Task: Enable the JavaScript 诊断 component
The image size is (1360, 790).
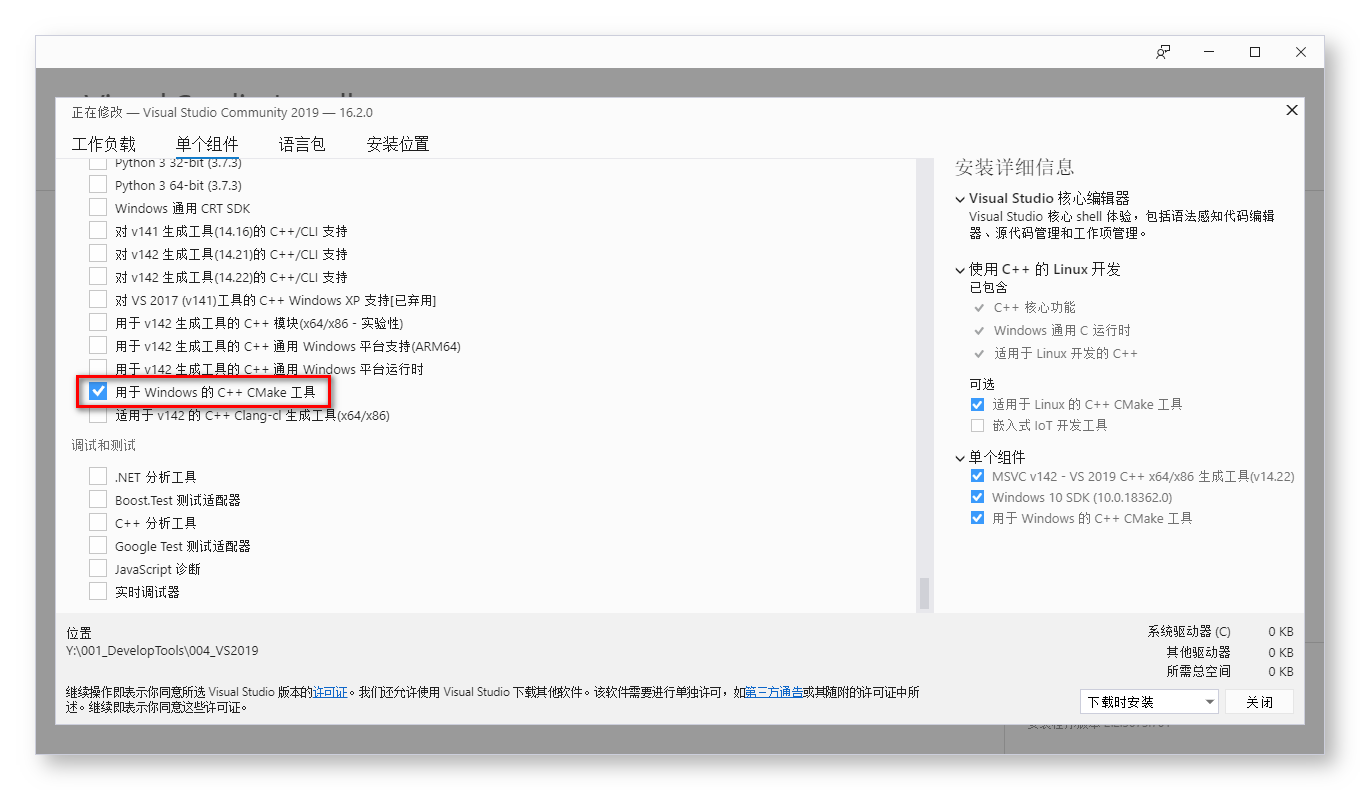Action: pyautogui.click(x=98, y=567)
